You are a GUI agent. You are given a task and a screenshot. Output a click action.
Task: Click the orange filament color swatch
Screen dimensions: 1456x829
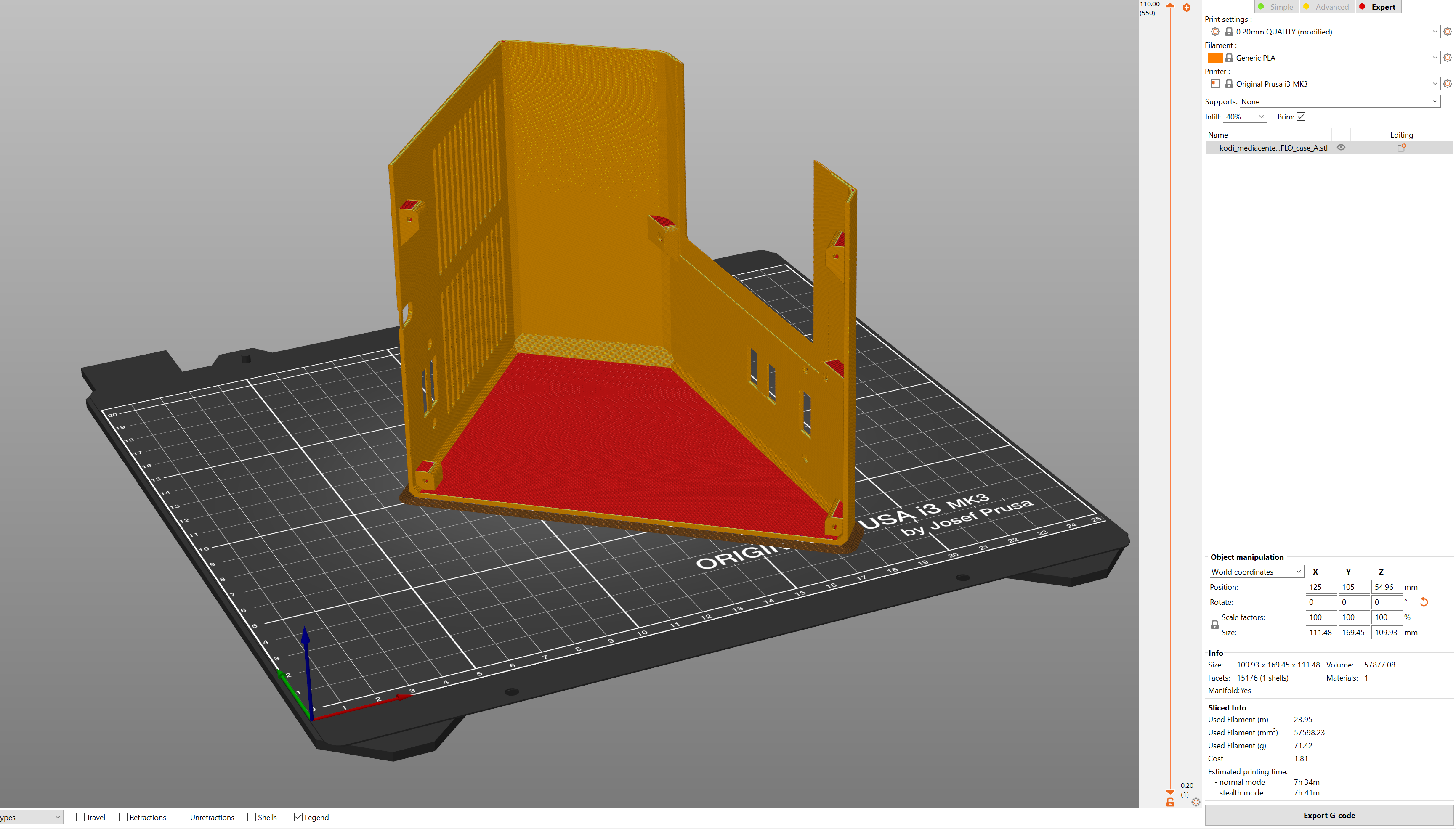pos(1216,58)
